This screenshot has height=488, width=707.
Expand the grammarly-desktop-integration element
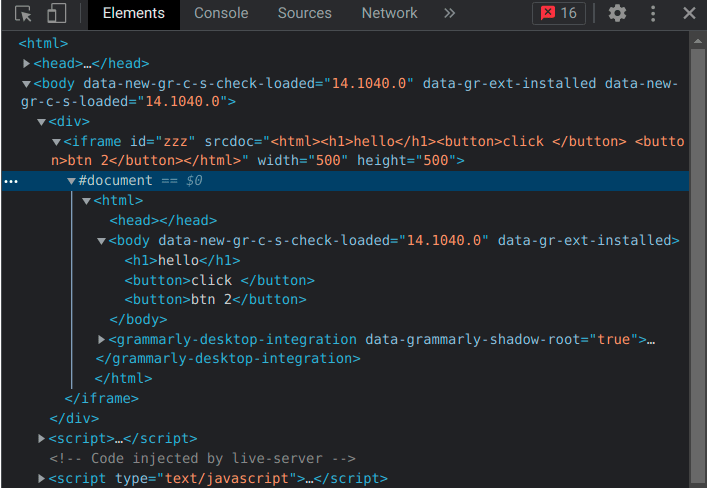click(101, 339)
